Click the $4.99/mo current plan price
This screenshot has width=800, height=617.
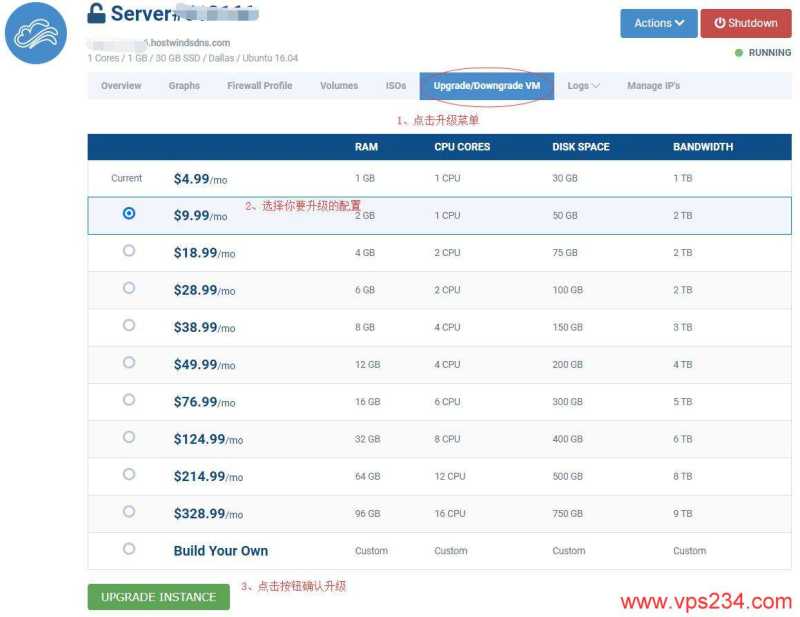click(x=200, y=179)
